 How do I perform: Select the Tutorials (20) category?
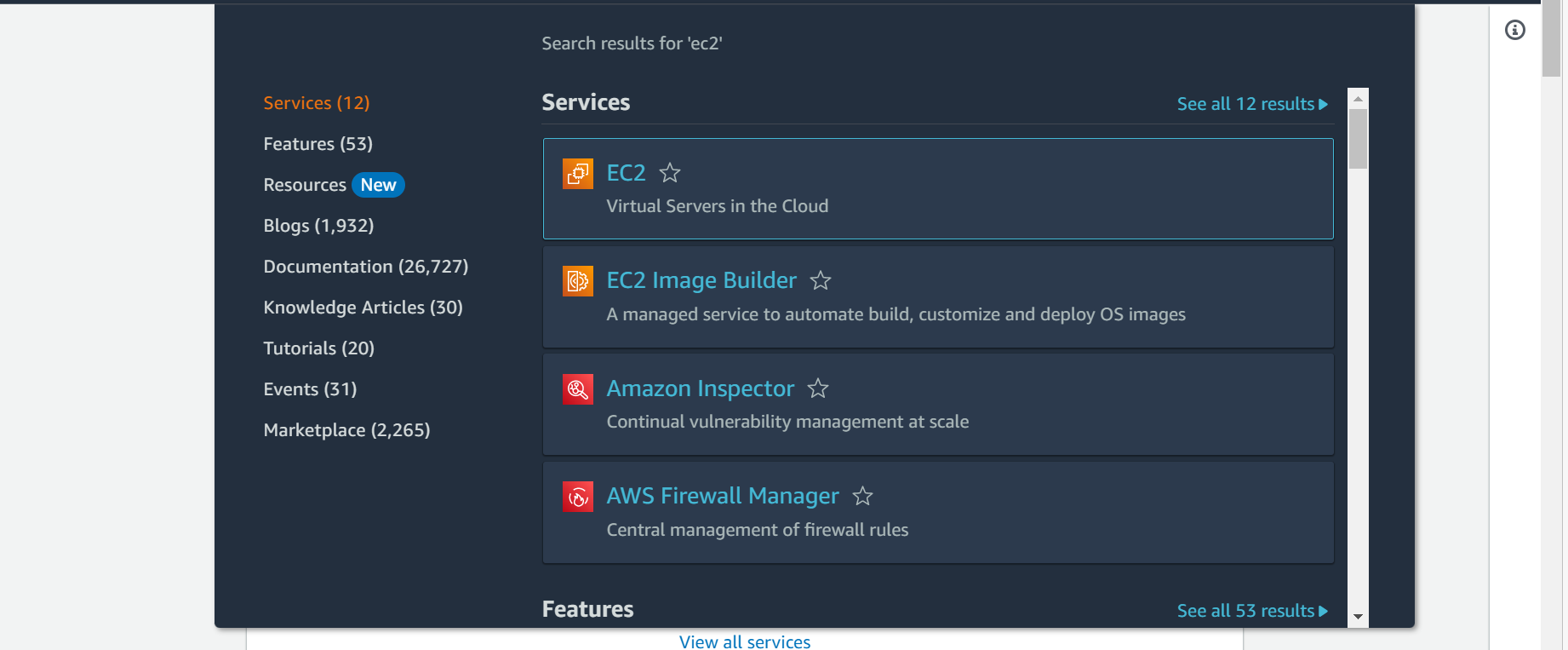pos(319,348)
